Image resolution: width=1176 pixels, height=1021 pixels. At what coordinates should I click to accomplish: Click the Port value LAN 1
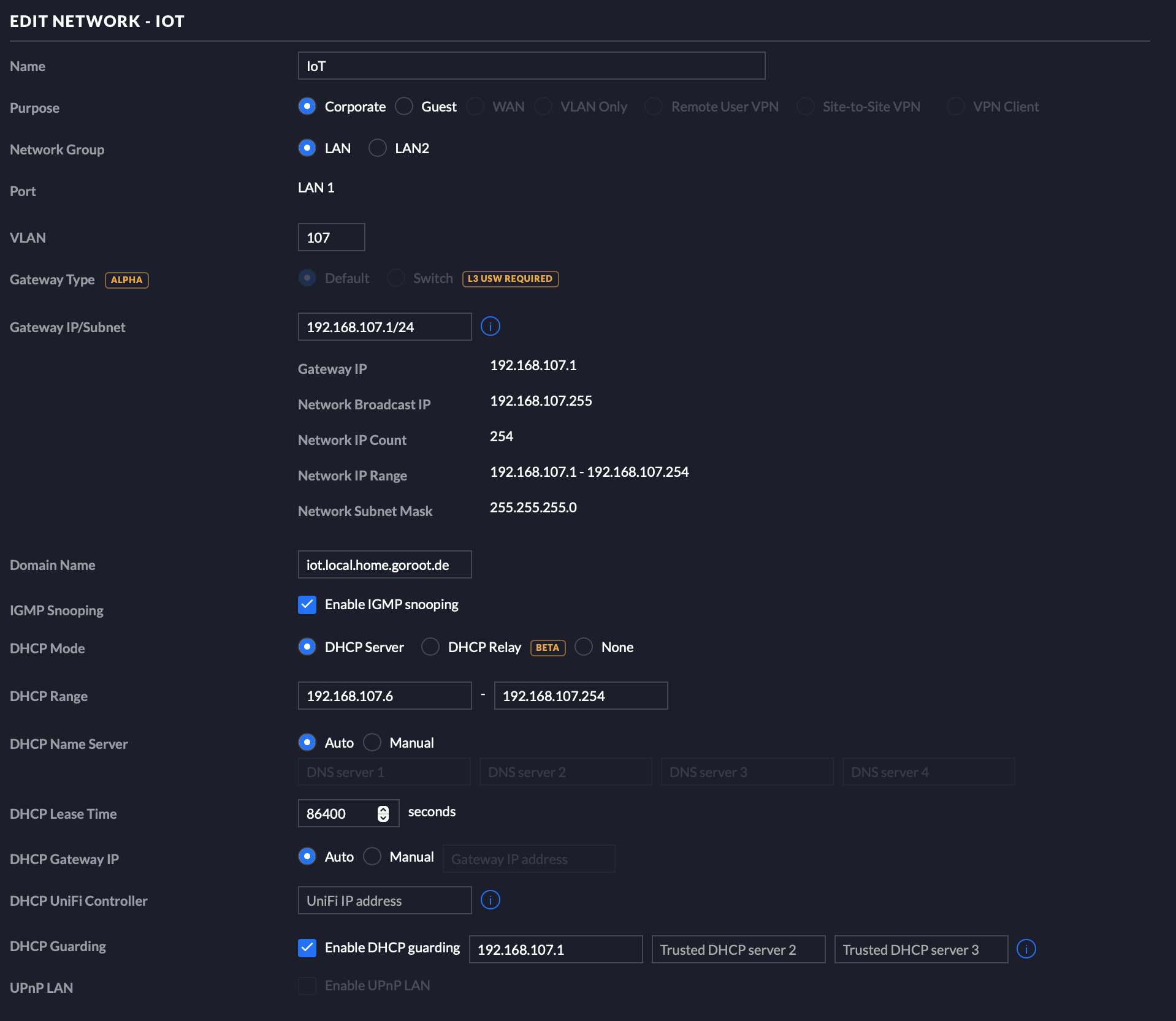point(316,188)
